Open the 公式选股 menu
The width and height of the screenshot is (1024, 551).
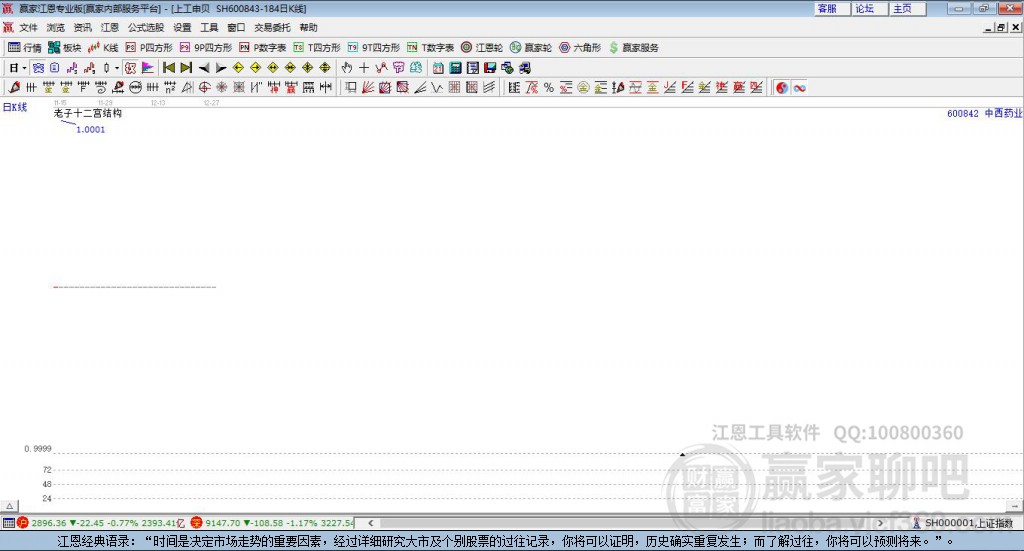[146, 27]
